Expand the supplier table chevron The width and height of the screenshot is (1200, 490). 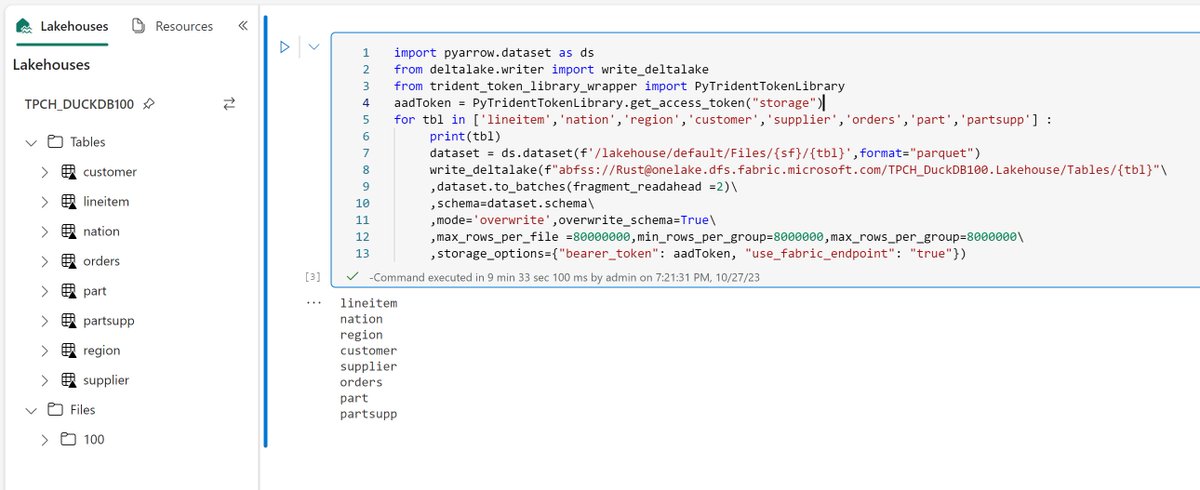[x=45, y=380]
